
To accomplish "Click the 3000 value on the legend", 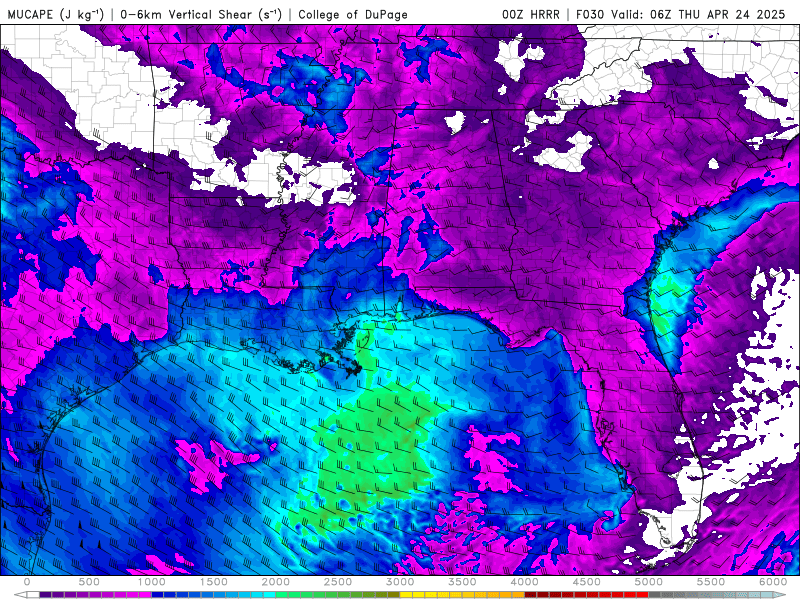I will pos(401,582).
